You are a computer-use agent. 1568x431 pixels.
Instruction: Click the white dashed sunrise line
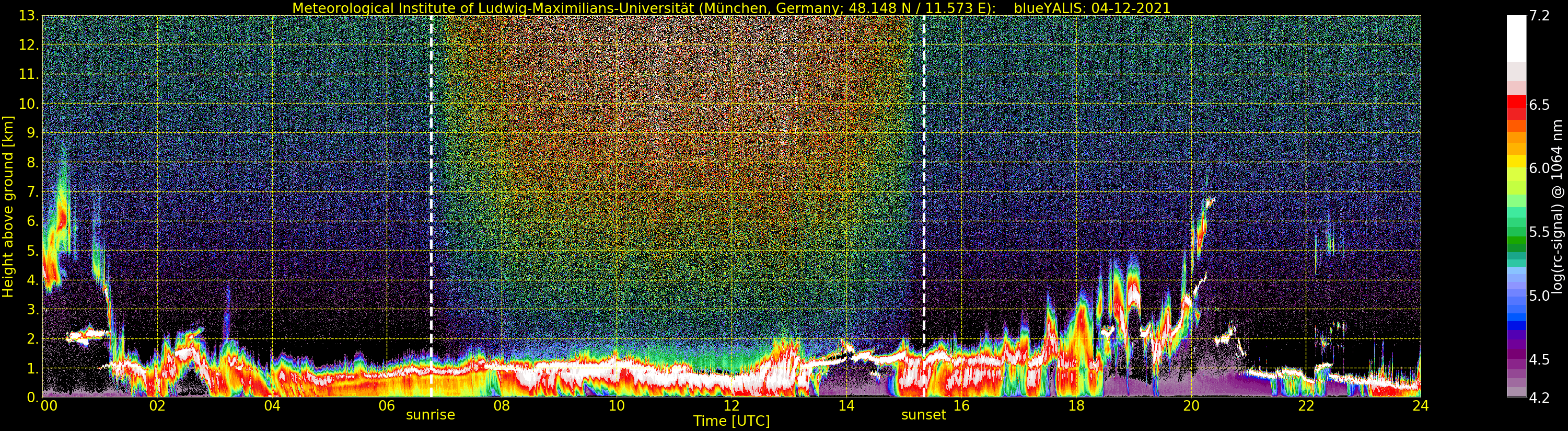tap(432, 183)
